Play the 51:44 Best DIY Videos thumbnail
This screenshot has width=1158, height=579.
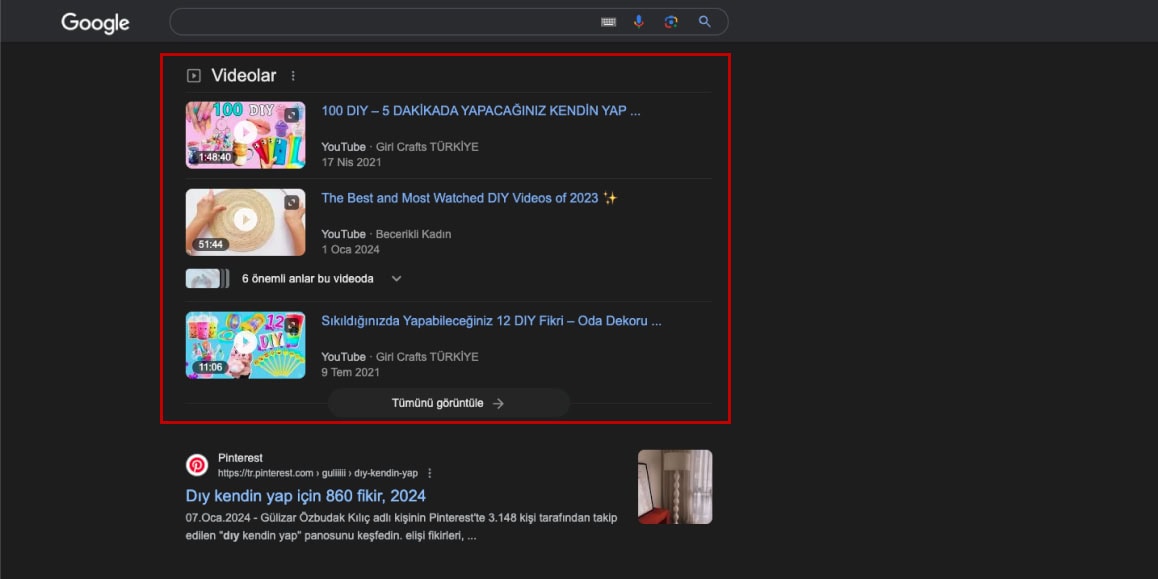(245, 222)
